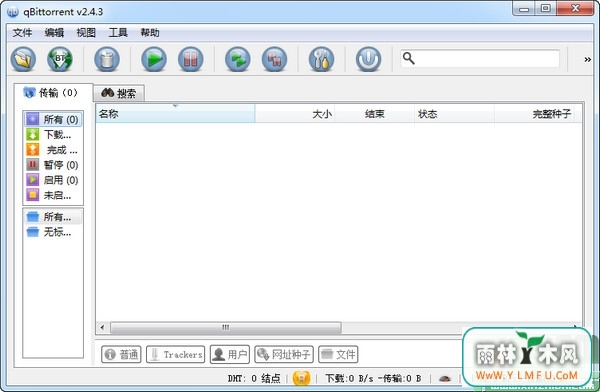The height and width of the screenshot is (392, 600).
Task: Select 所有 (0) status filter
Action: (x=52, y=119)
